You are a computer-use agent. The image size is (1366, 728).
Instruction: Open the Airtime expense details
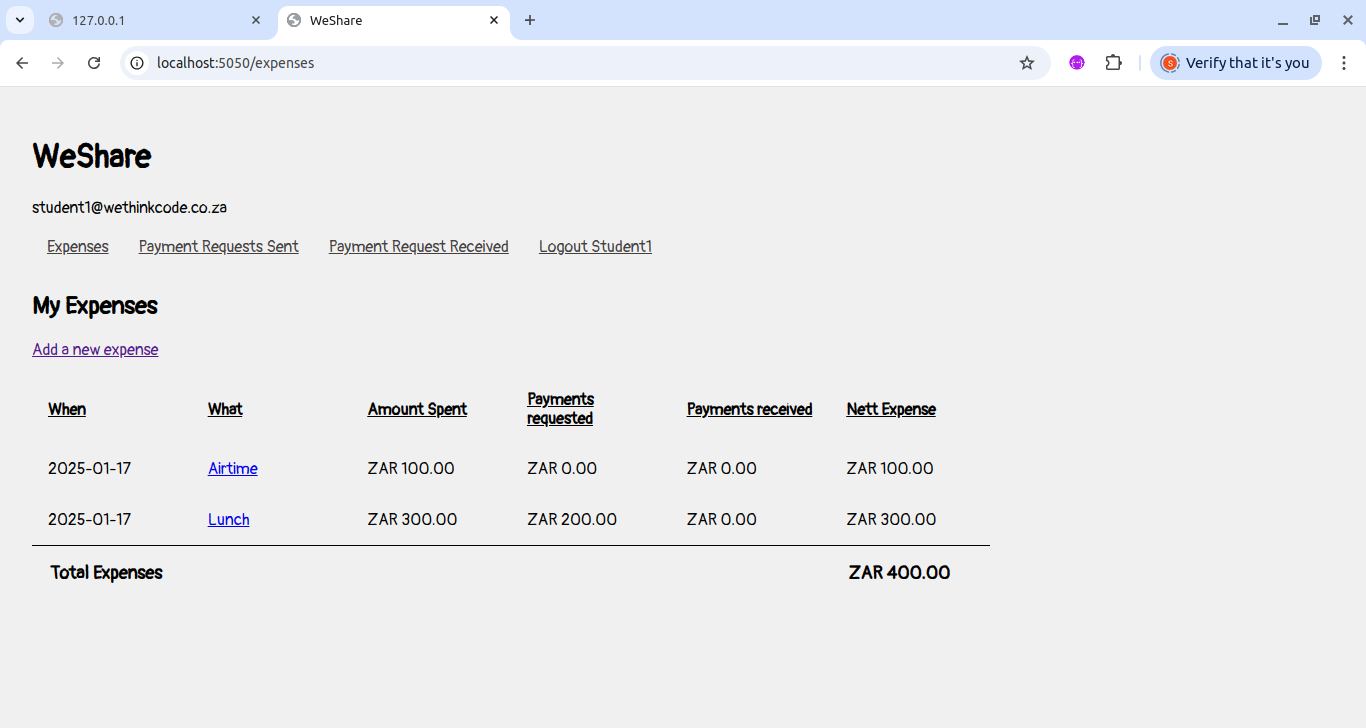[232, 468]
